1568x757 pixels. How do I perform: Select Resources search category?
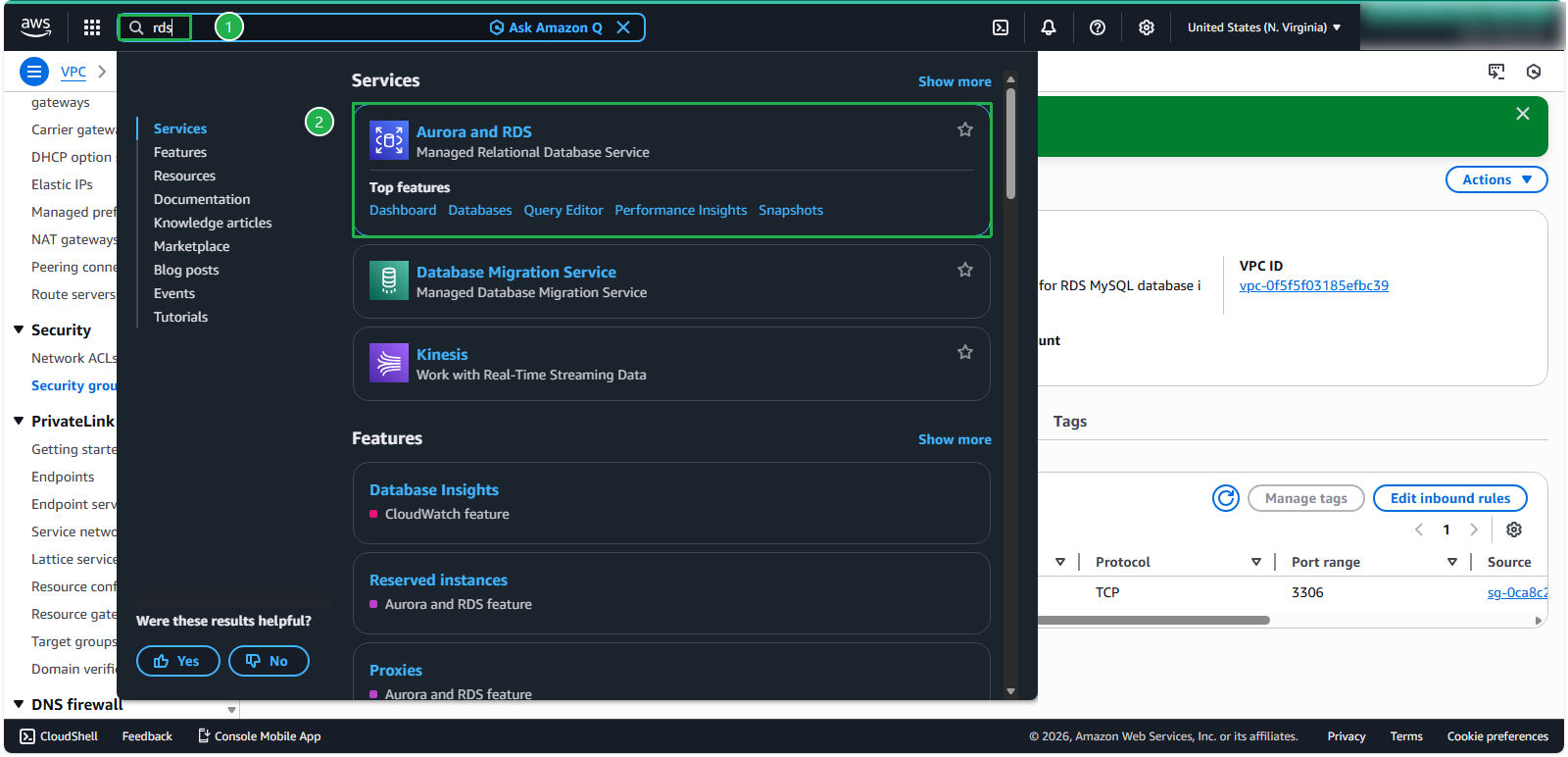[x=184, y=176]
